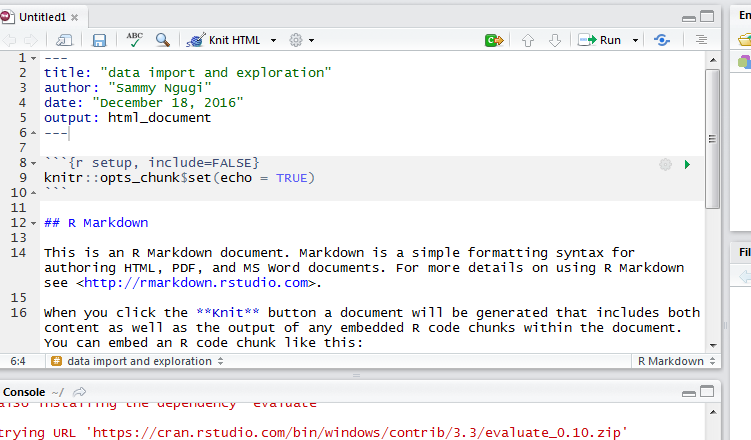751x440 pixels.
Task: Maximize the source editor pane
Action: pyautogui.click(x=707, y=17)
